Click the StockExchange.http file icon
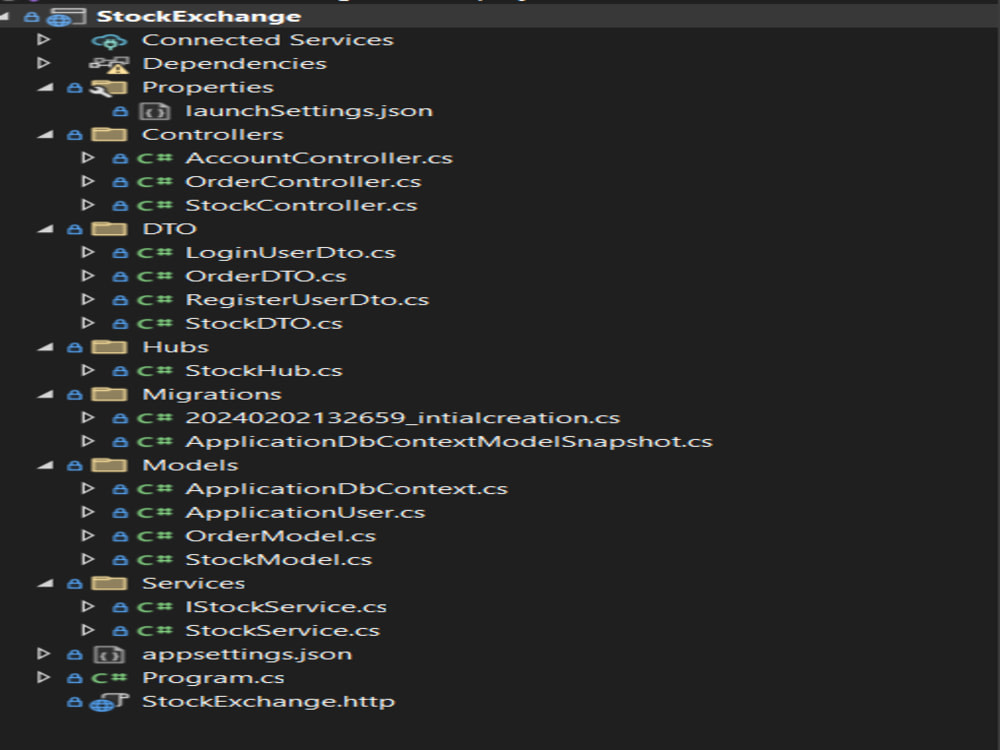This screenshot has height=750, width=1000. [109, 702]
